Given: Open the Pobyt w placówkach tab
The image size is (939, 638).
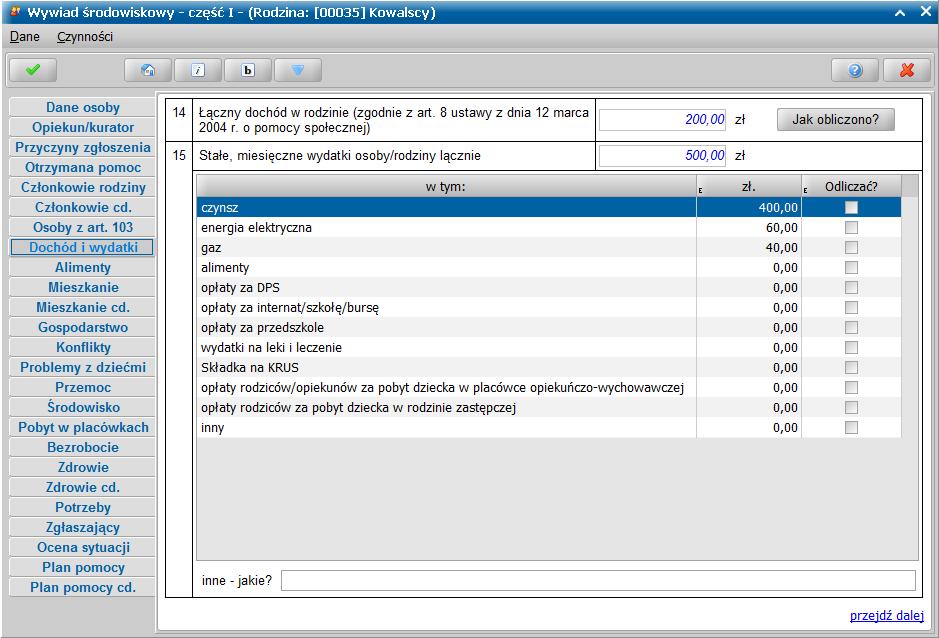Looking at the screenshot, I should [x=83, y=427].
